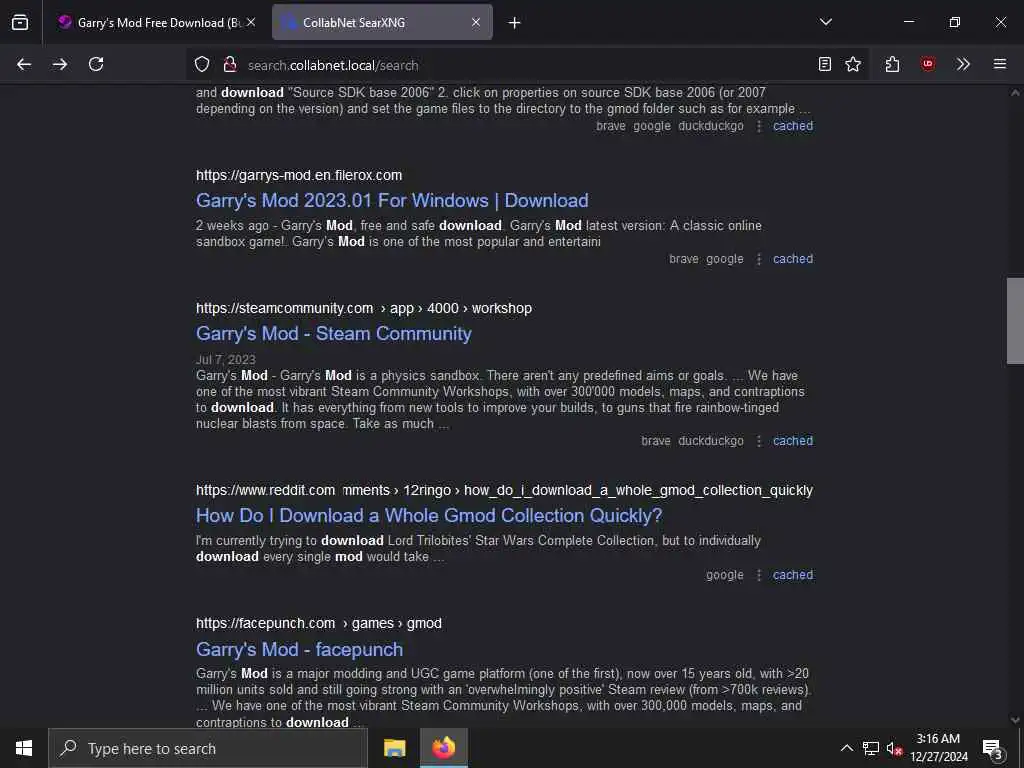The image size is (1024, 768).
Task: Open cached link for filerox result
Action: (x=793, y=259)
